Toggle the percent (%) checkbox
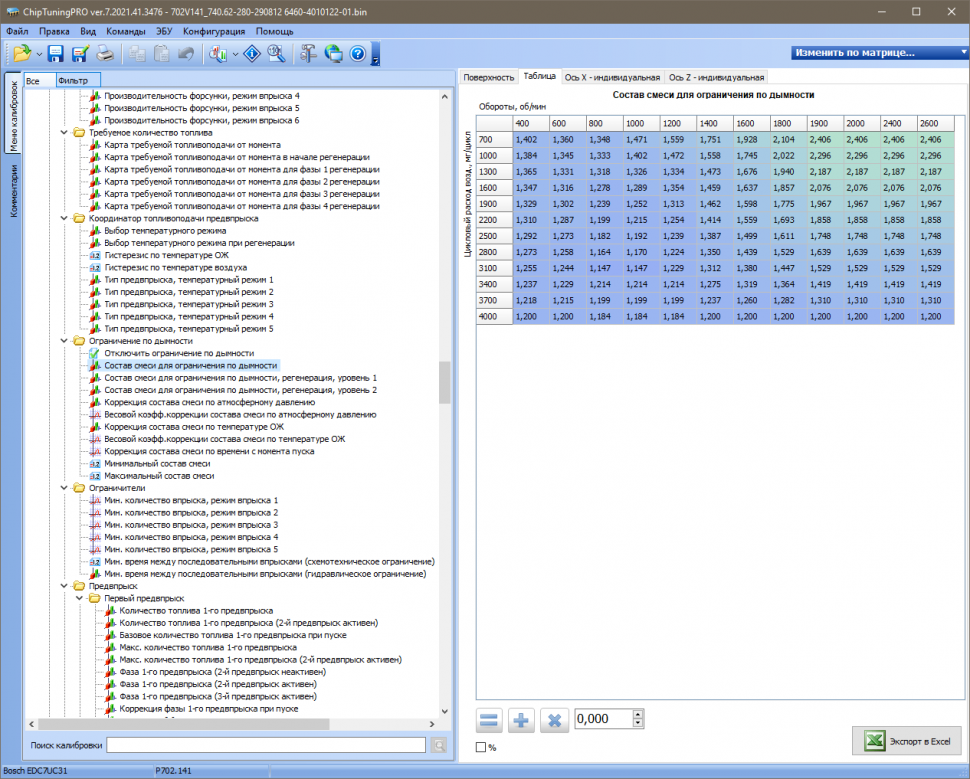 click(x=481, y=747)
